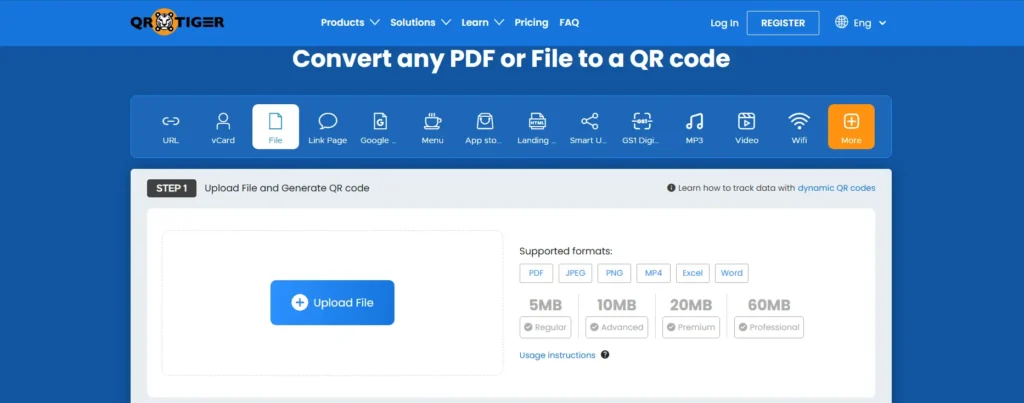This screenshot has width=1024, height=403.
Task: Select the URL QR code type
Action: [x=170, y=127]
